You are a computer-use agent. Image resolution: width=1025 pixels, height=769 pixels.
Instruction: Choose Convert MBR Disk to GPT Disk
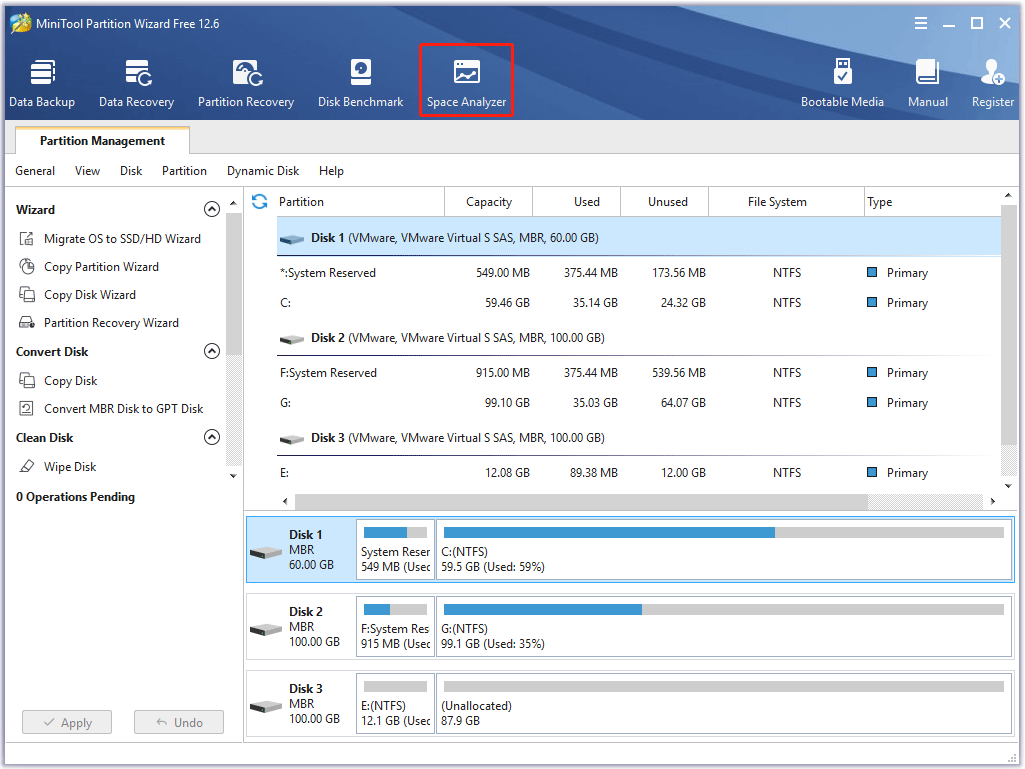tap(124, 409)
